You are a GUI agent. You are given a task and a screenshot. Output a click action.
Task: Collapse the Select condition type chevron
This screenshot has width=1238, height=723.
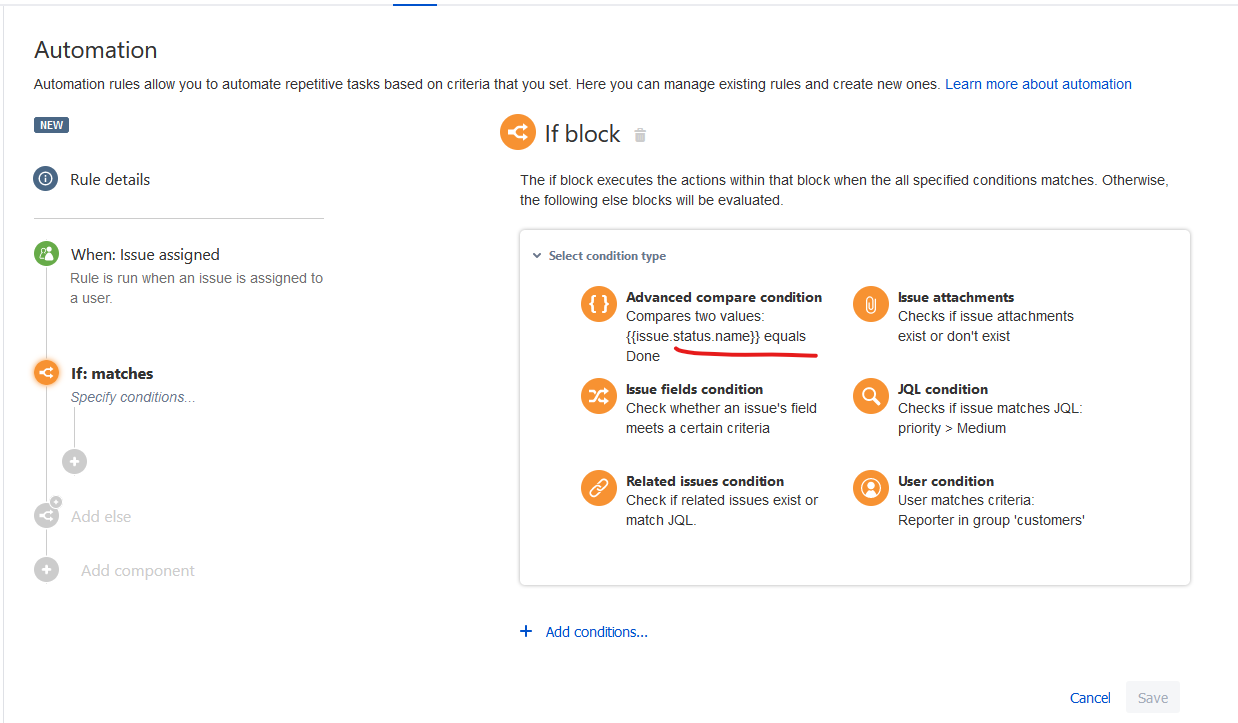click(x=537, y=256)
